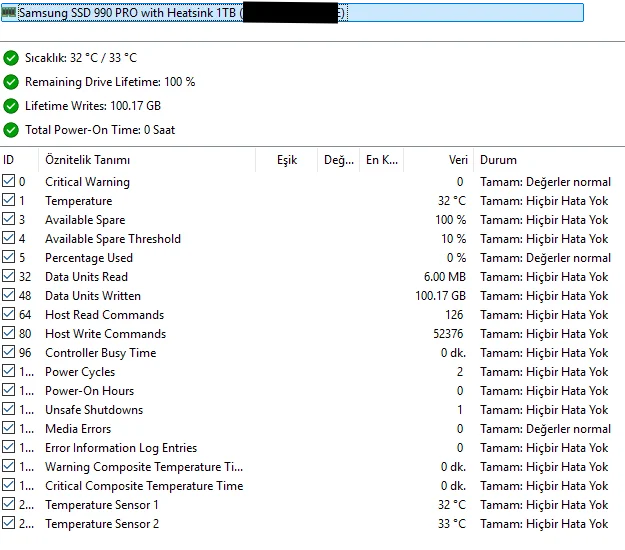Click Temperature row status Hiçbir Hata Yok

pyautogui.click(x=544, y=201)
